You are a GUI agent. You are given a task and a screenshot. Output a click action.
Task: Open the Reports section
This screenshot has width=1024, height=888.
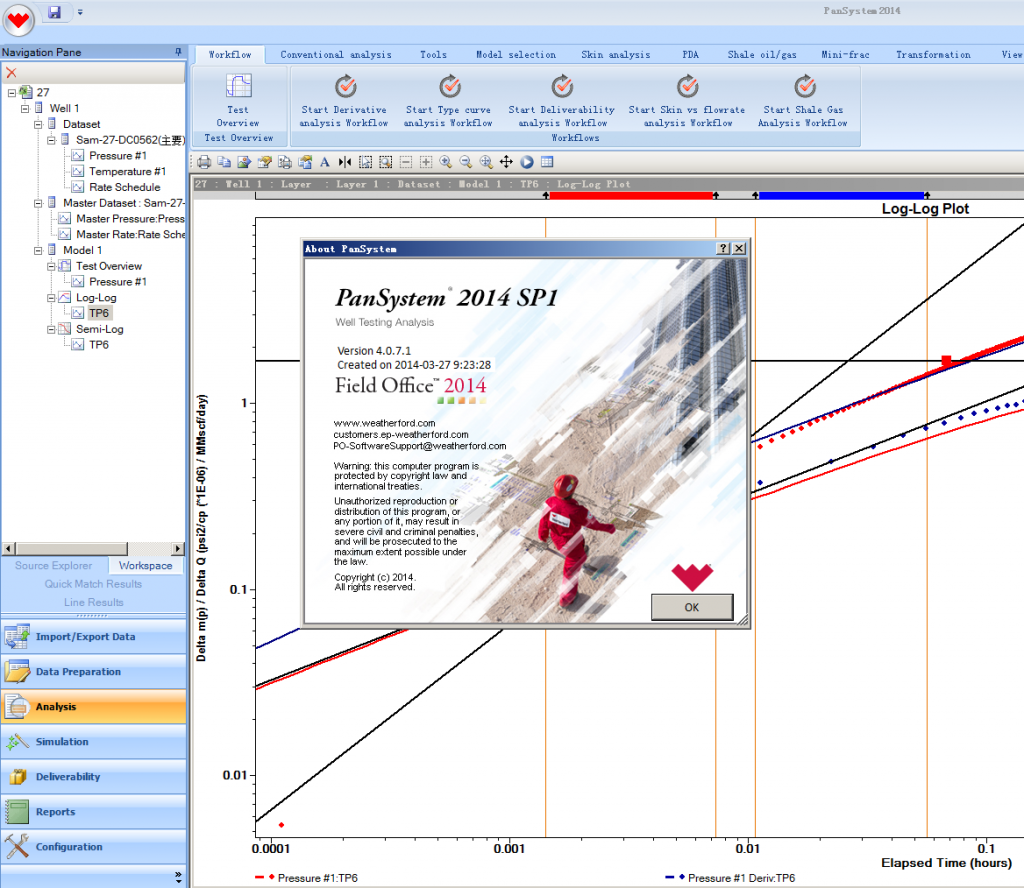click(x=93, y=812)
